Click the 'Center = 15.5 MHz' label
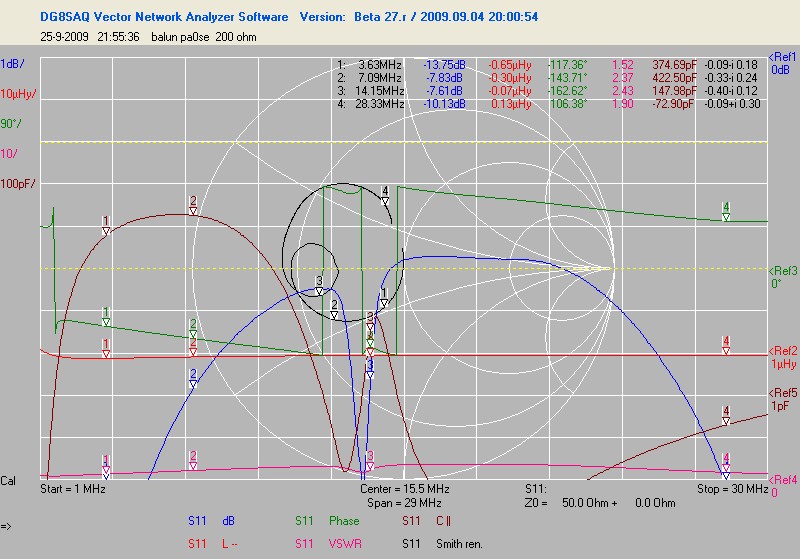The image size is (800, 559). (x=405, y=489)
